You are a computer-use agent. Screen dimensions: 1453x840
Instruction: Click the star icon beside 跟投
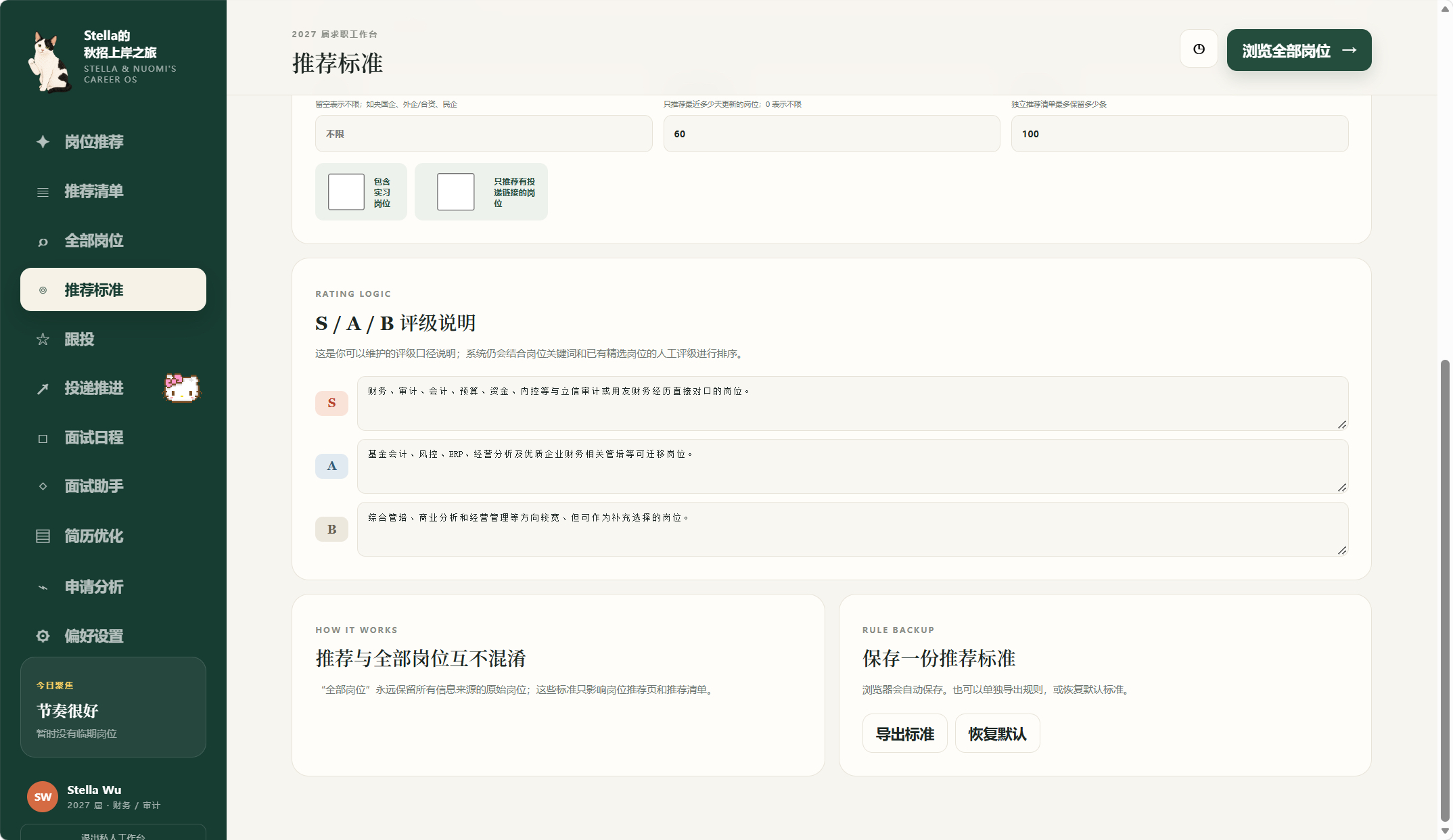[x=43, y=340]
